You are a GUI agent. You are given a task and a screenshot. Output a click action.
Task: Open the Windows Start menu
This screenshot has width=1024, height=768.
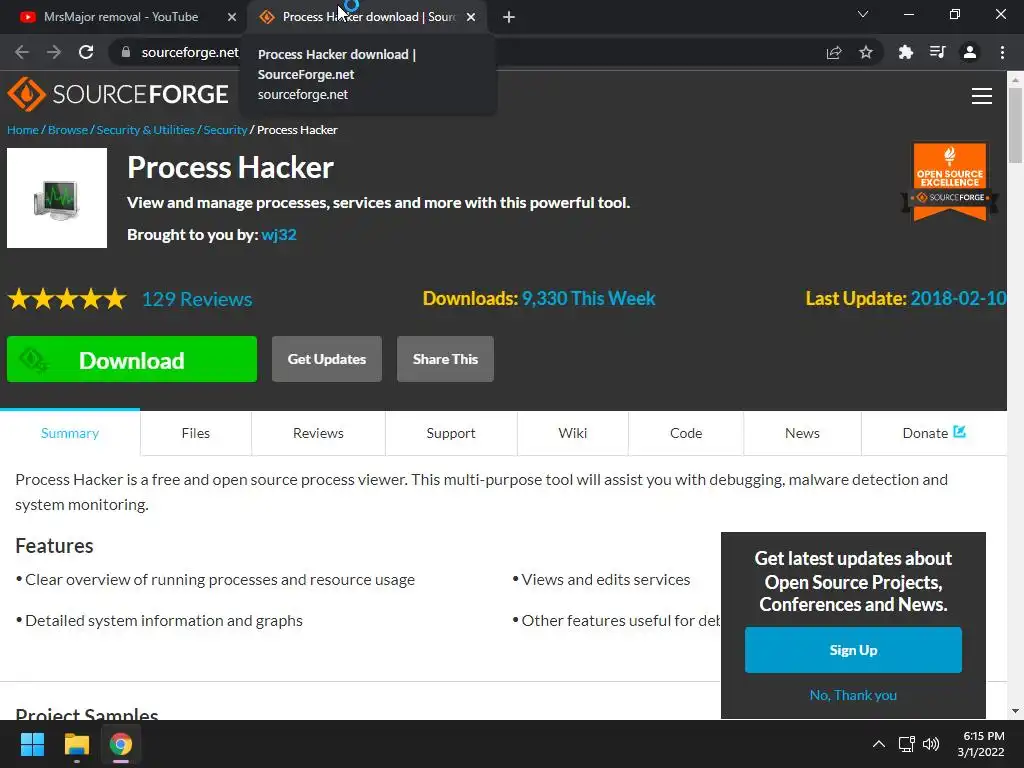click(32, 744)
